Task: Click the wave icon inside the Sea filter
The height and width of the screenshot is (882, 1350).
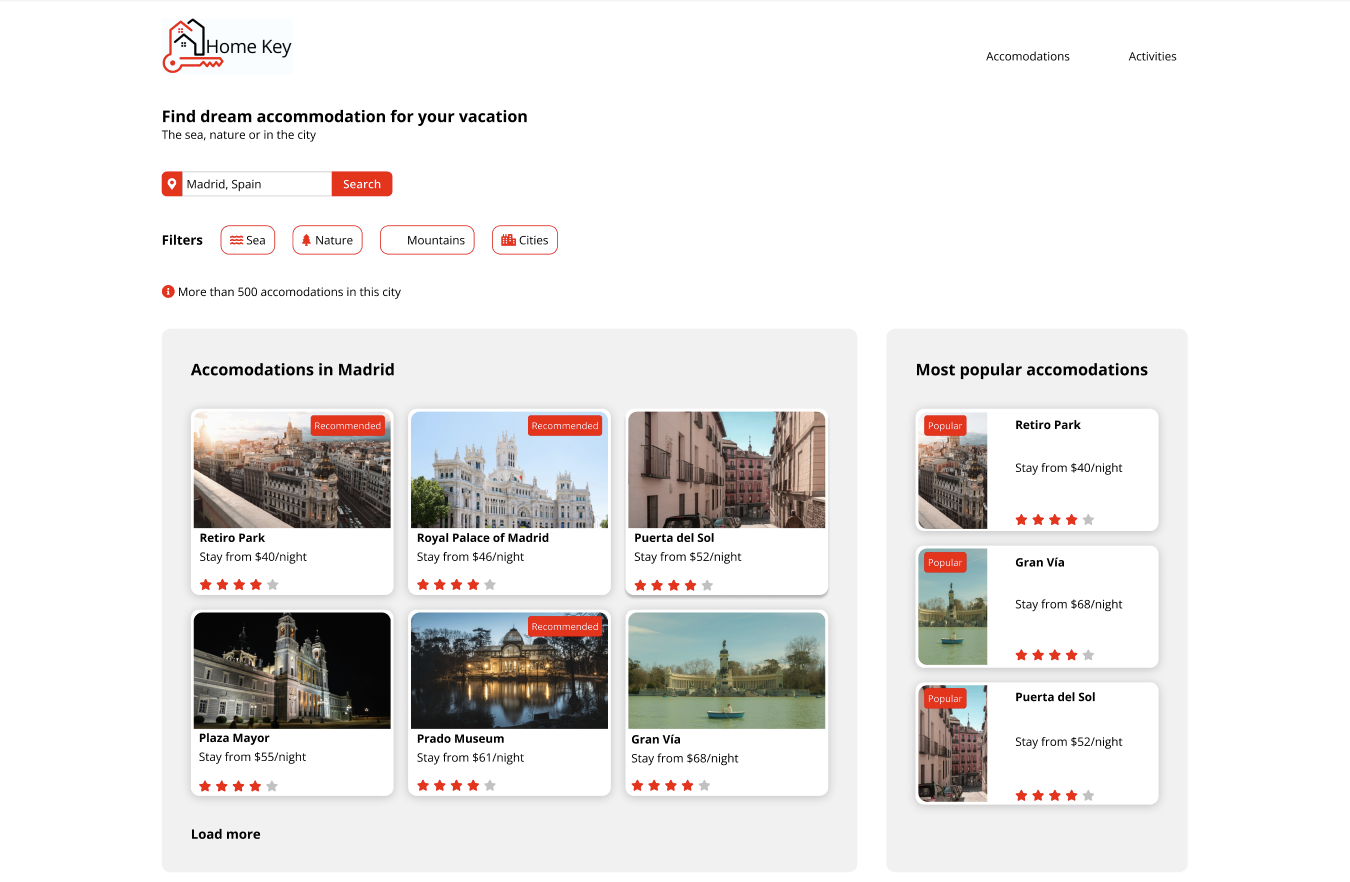Action: tap(235, 240)
